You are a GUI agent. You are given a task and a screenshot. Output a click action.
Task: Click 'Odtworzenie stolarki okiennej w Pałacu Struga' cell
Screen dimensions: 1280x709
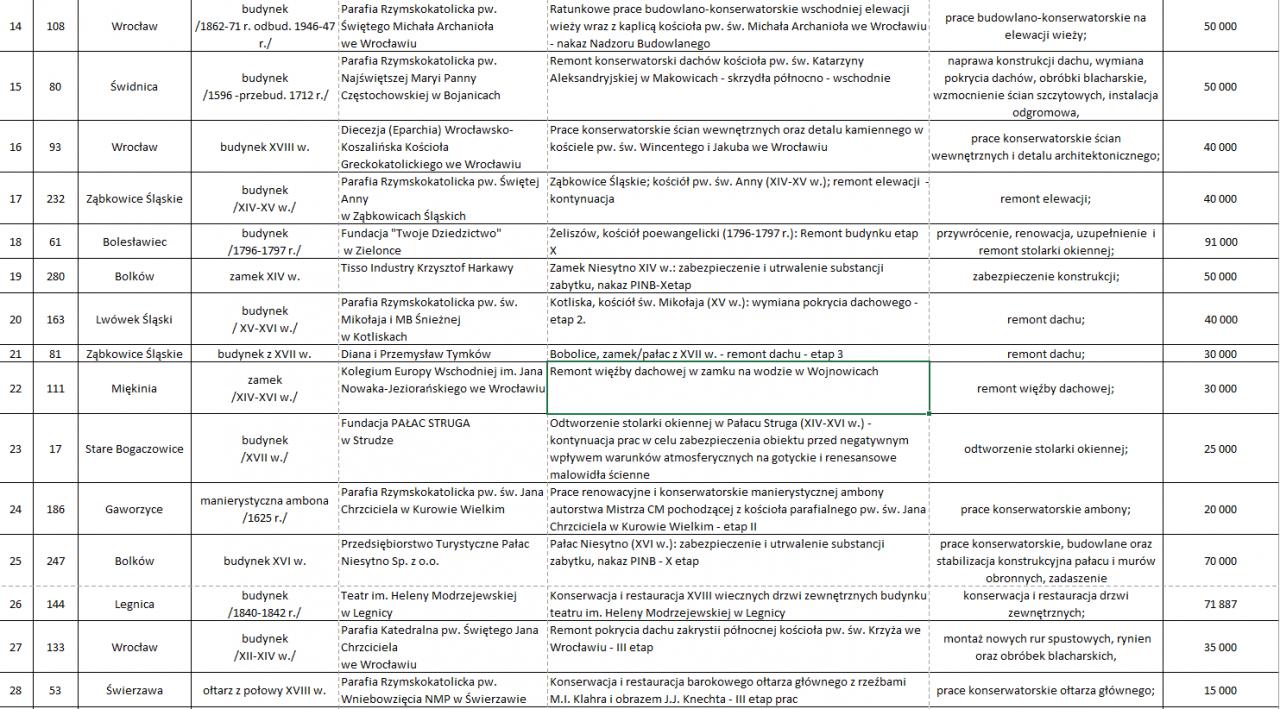(738, 448)
